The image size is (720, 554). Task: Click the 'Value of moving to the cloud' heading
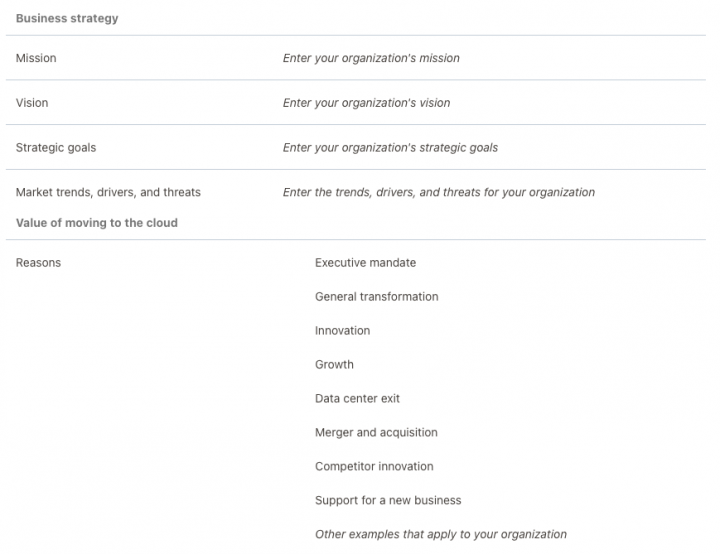coord(97,223)
